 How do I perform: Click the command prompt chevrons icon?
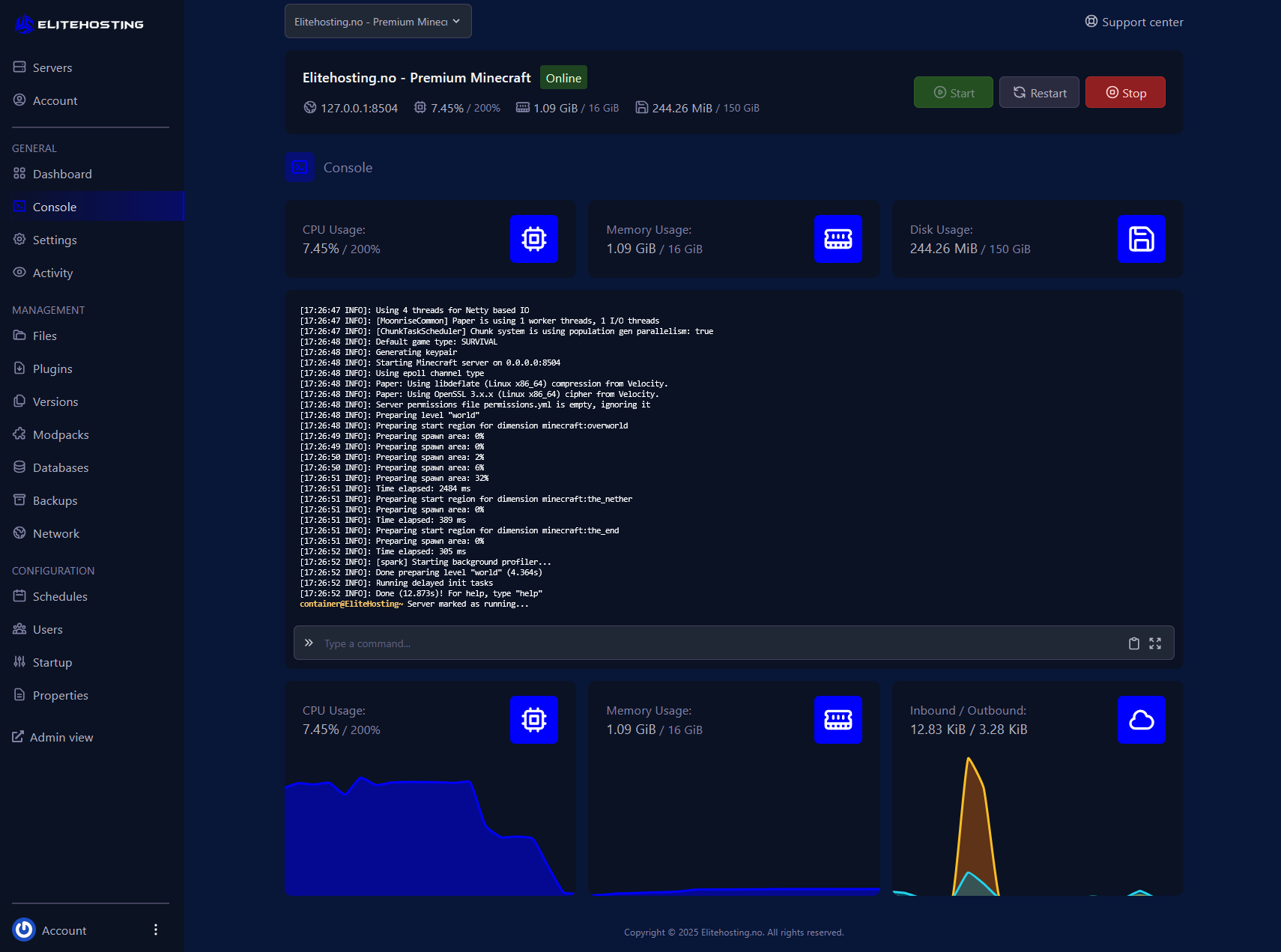(x=309, y=643)
